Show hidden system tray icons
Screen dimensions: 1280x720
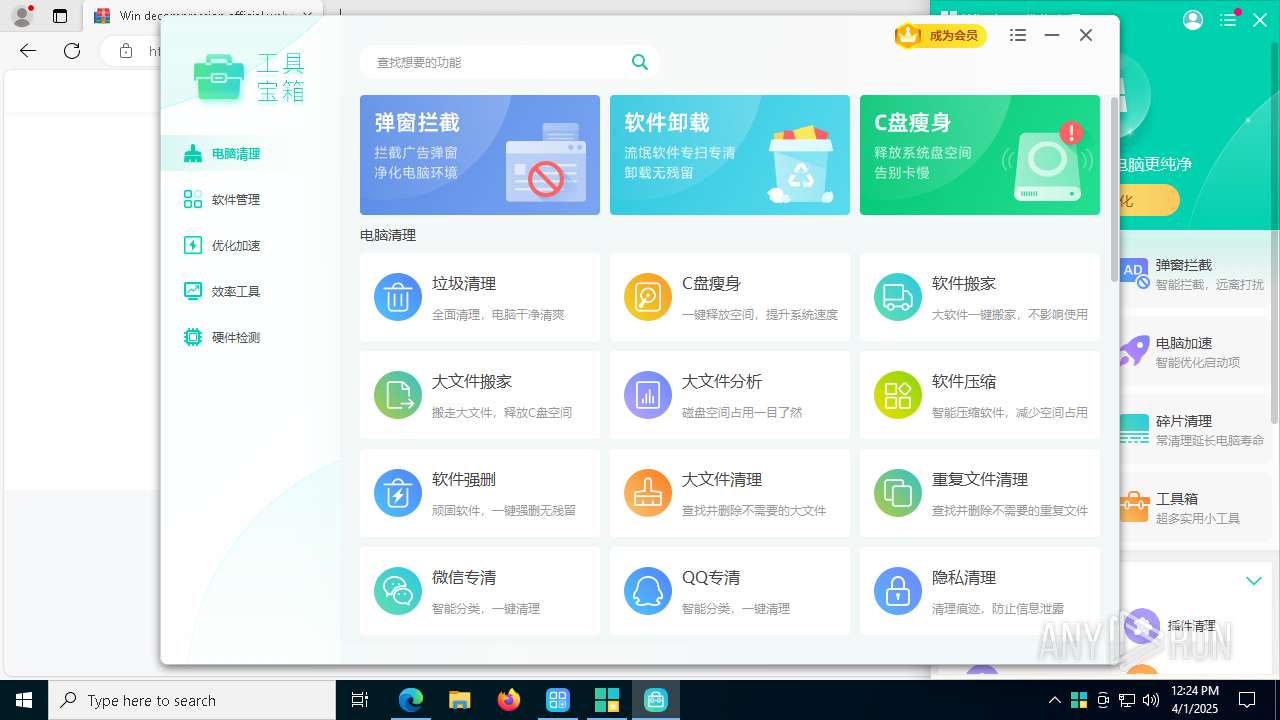1054,700
